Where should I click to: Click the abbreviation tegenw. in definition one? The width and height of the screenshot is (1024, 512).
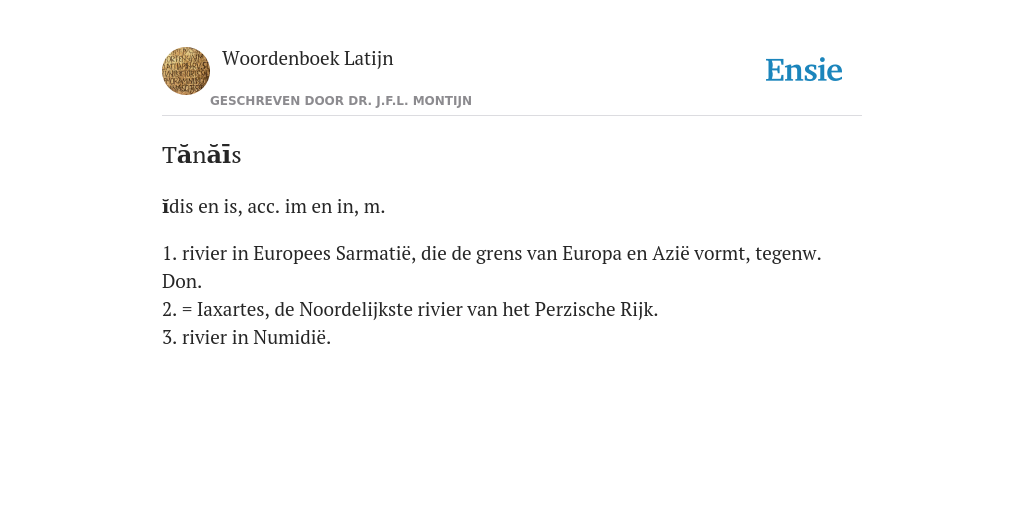(x=788, y=253)
